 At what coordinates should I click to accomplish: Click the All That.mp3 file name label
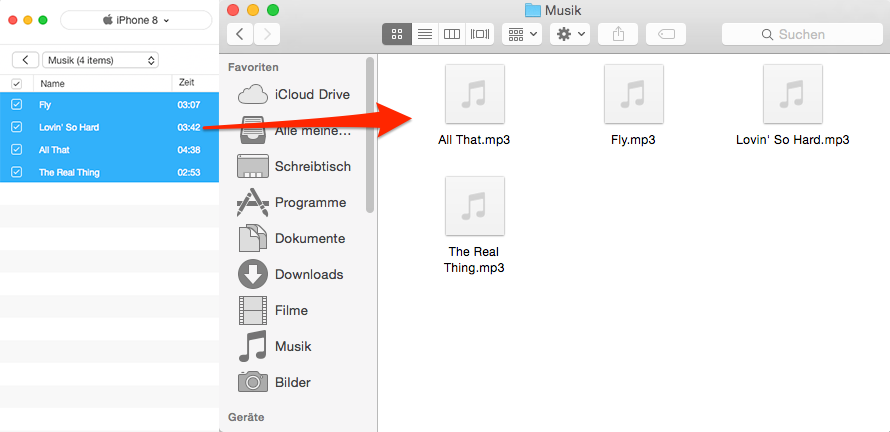[474, 140]
